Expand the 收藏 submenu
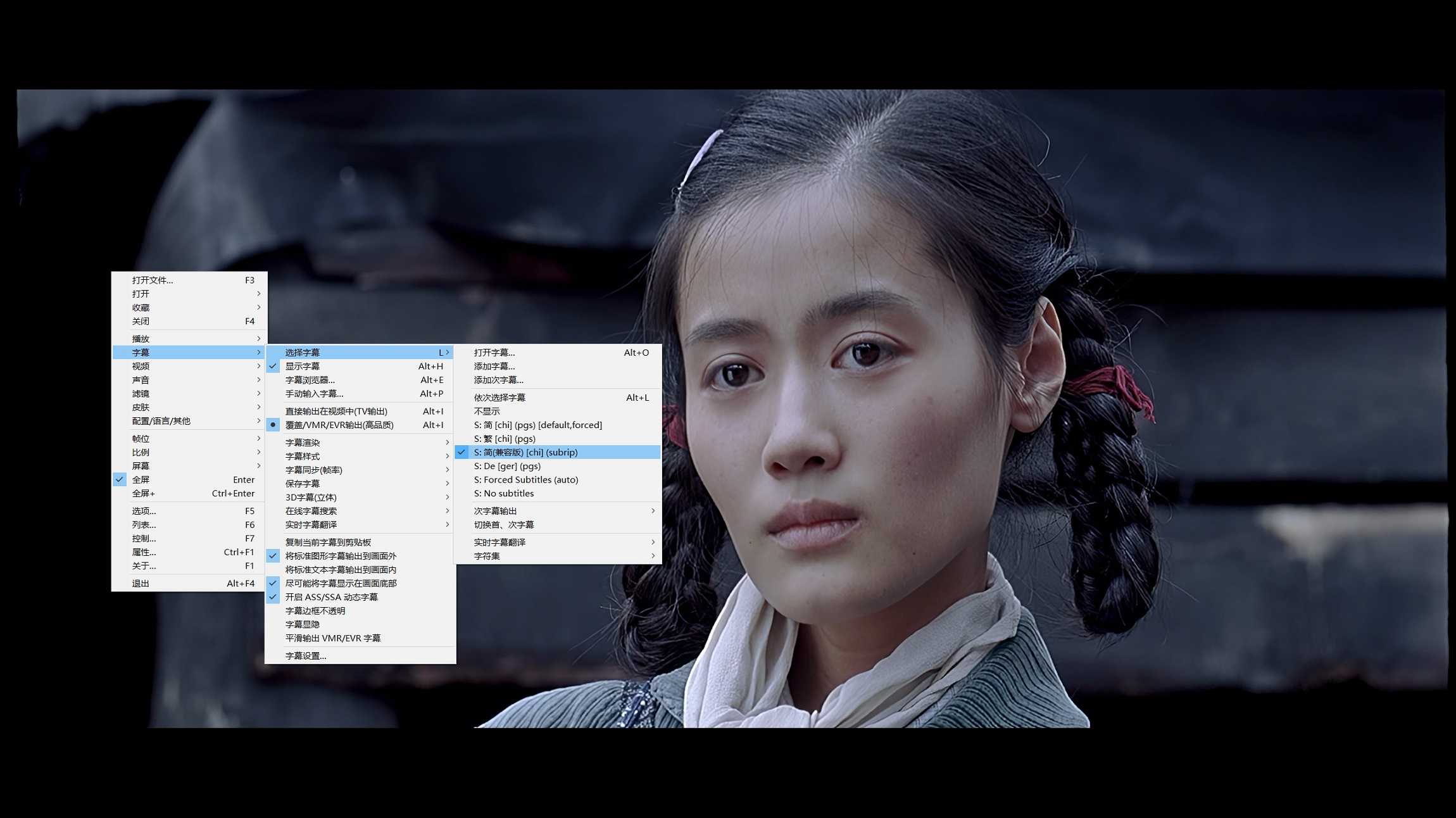This screenshot has height=818, width=1456. [189, 308]
